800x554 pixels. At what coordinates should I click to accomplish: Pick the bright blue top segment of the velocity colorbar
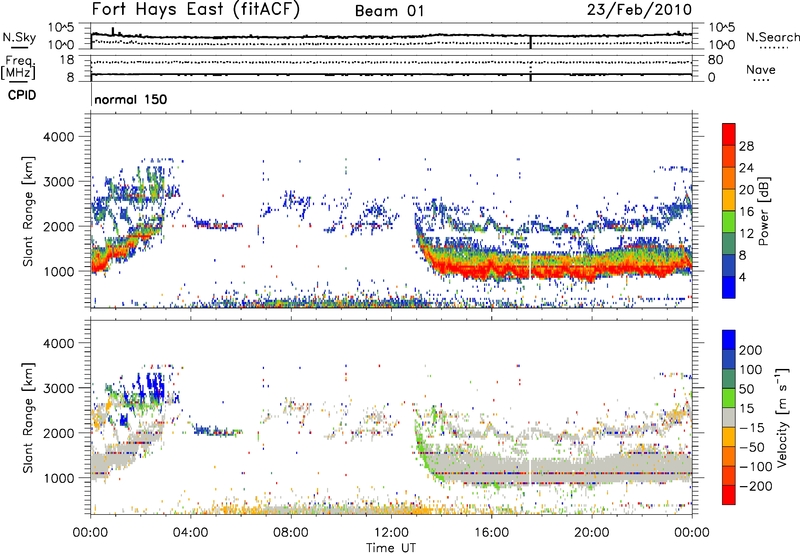point(729,340)
